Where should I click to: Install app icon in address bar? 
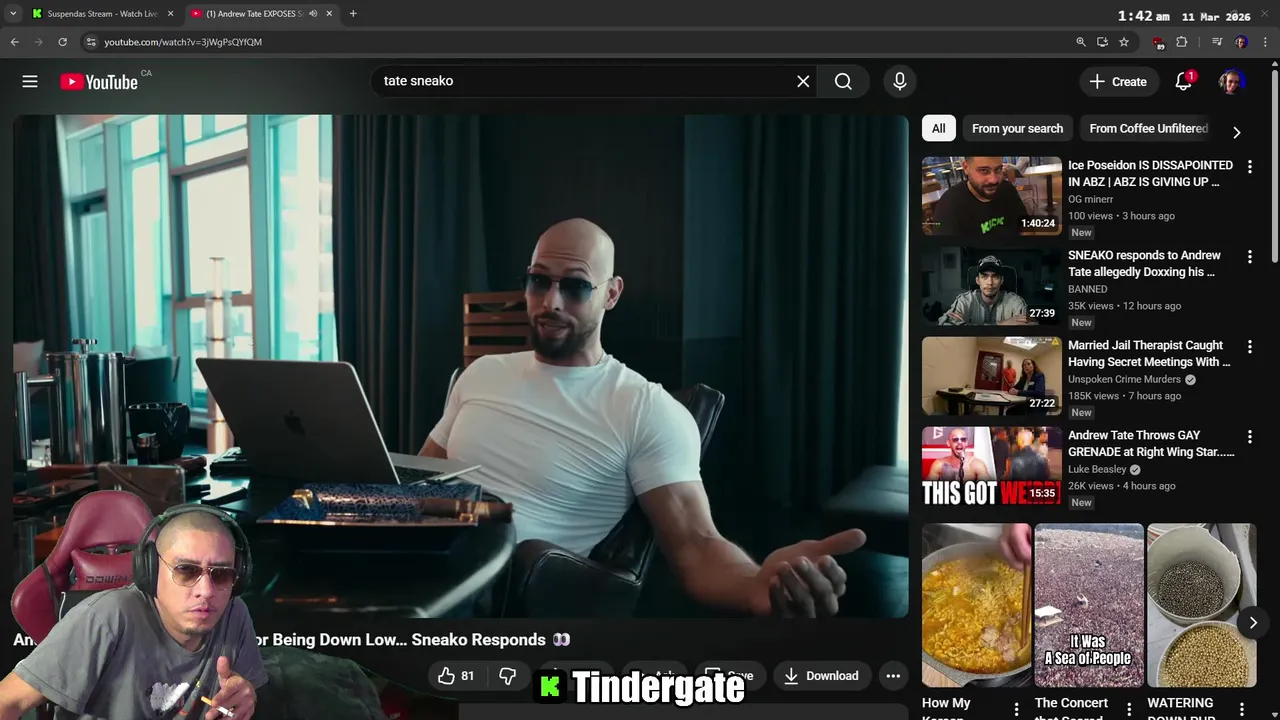click(x=1102, y=42)
